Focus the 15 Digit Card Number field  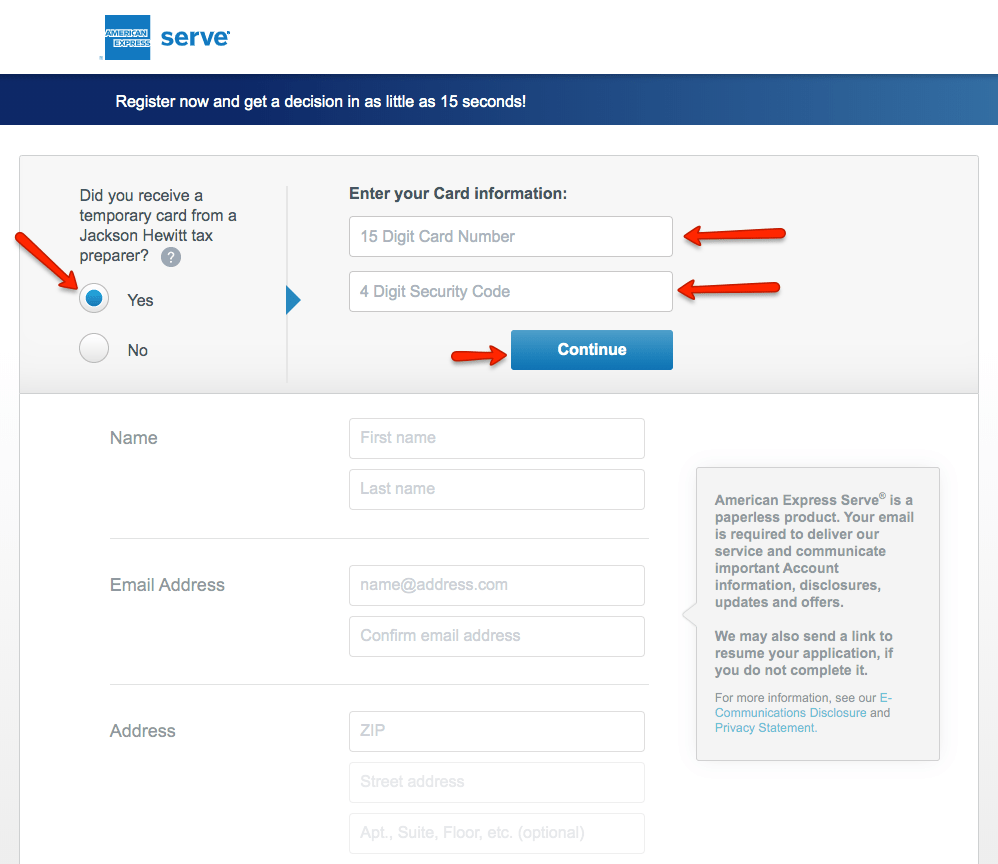tap(510, 237)
